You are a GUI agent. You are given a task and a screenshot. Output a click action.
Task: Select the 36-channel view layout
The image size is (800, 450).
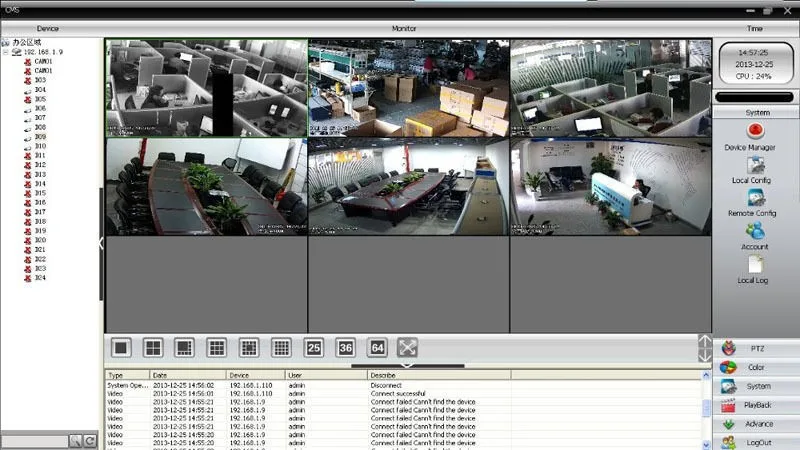click(x=345, y=348)
